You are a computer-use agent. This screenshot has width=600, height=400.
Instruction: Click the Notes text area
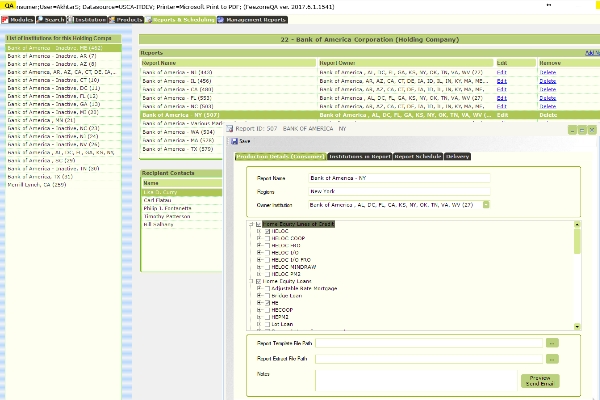tap(416, 380)
